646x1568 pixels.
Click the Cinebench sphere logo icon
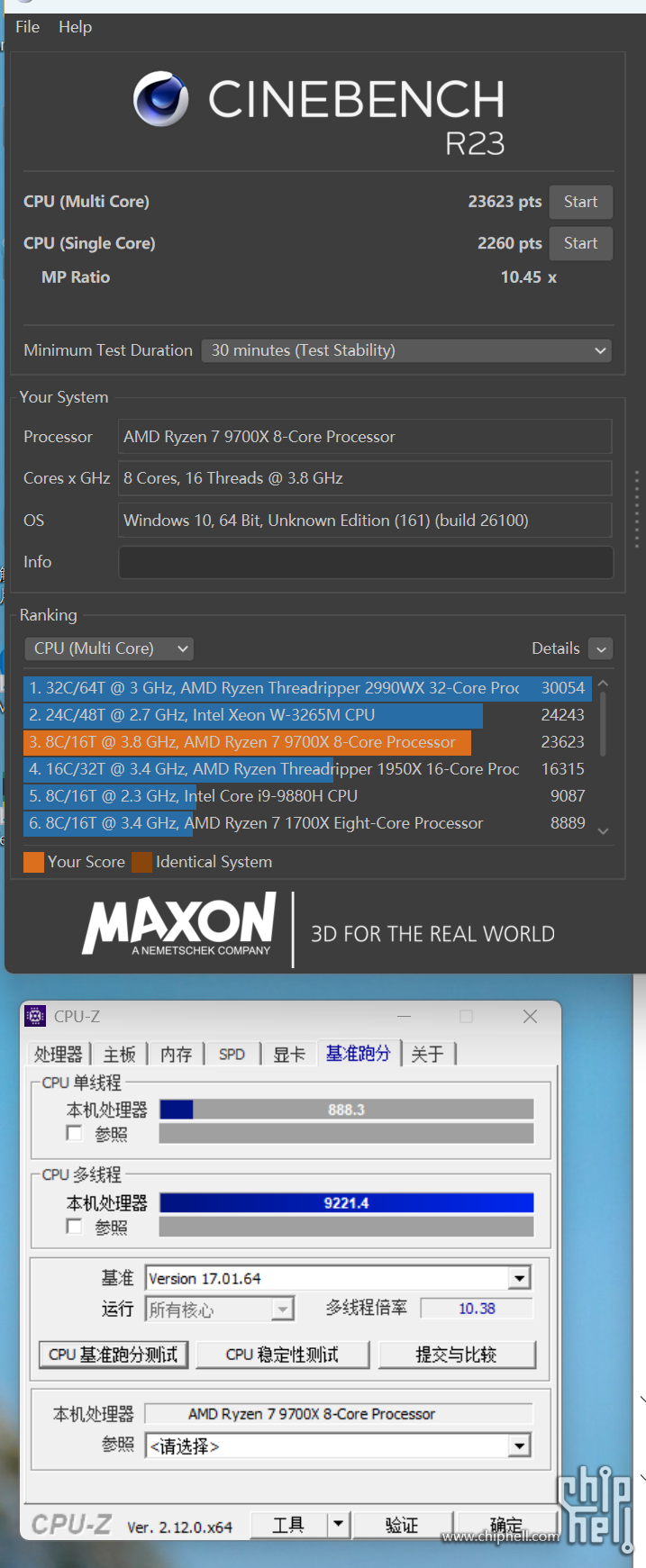(x=161, y=99)
